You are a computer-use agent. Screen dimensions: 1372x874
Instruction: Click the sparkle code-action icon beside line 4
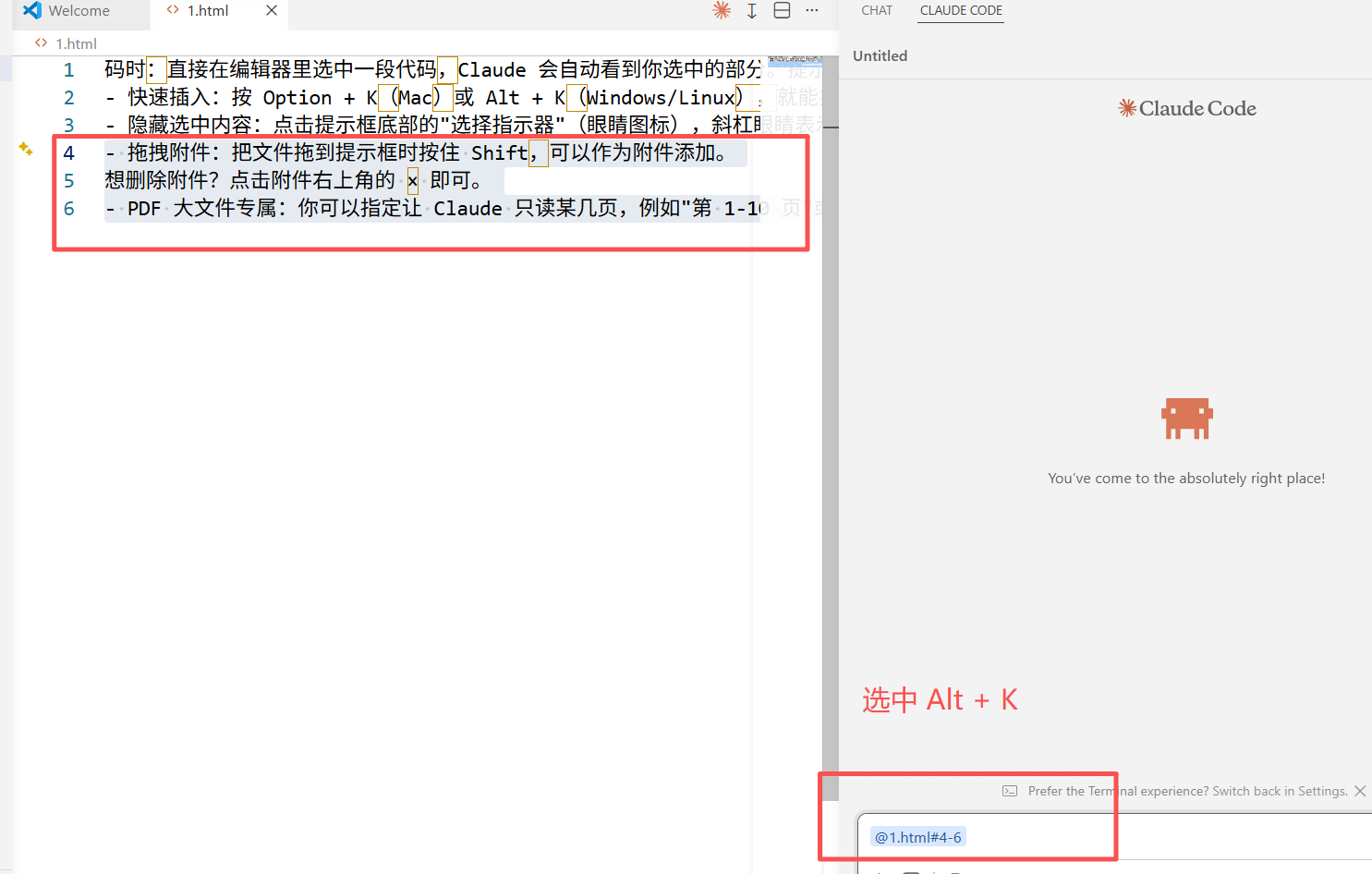[26, 149]
